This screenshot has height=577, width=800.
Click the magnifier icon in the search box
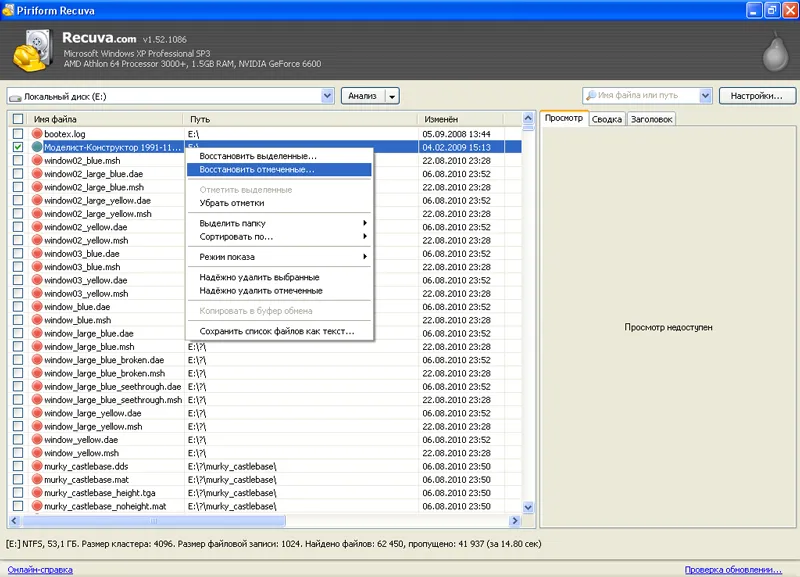click(591, 95)
